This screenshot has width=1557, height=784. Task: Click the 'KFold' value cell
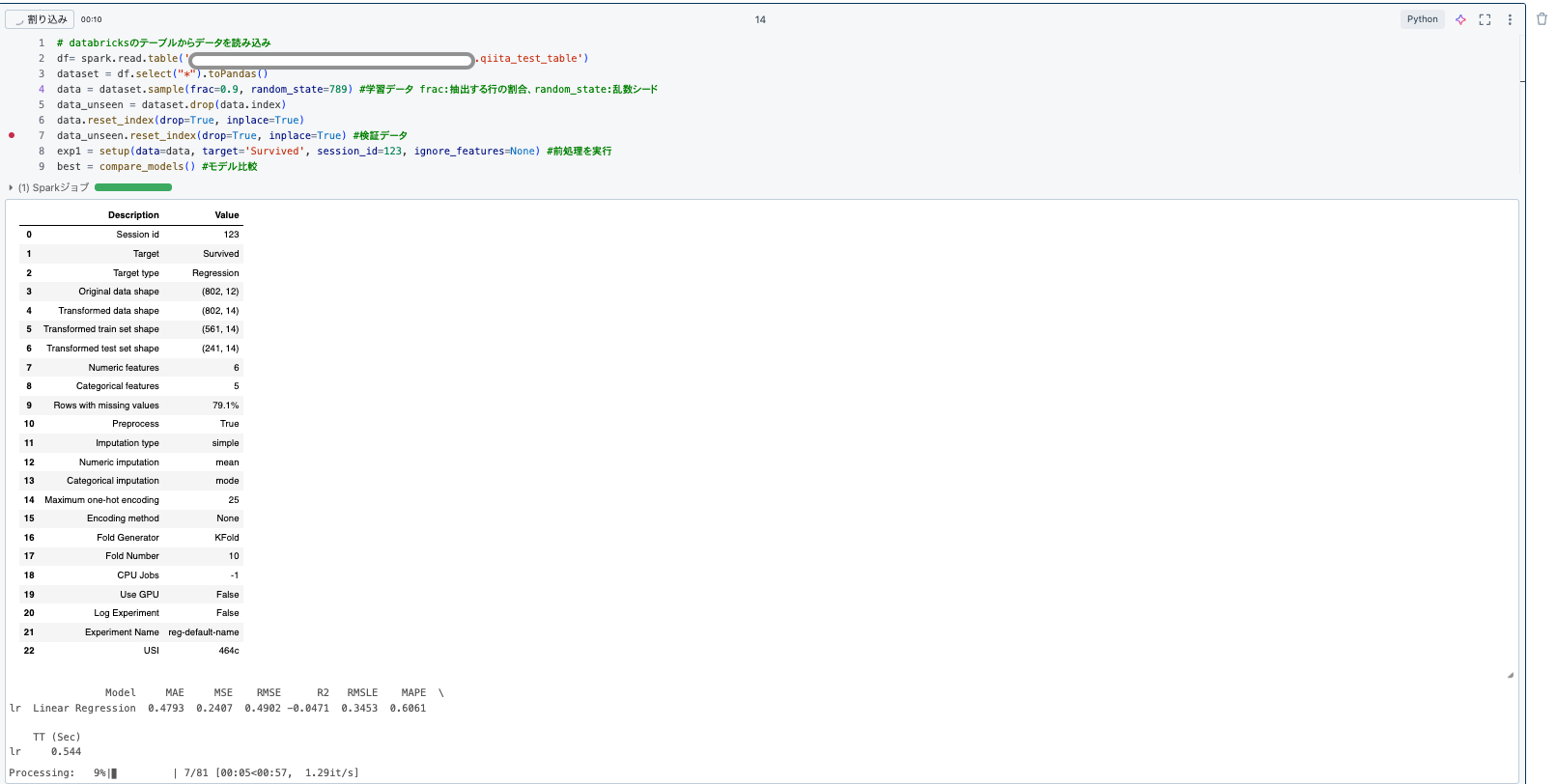click(227, 538)
